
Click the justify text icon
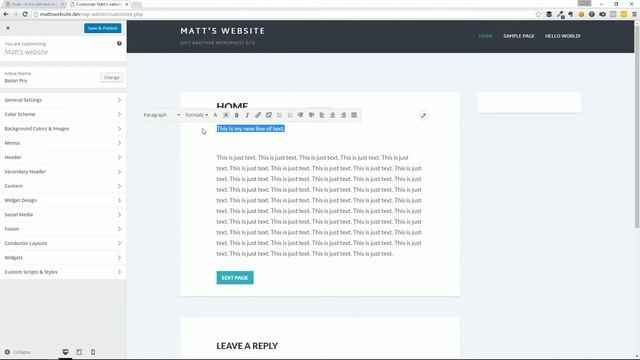tap(354, 115)
